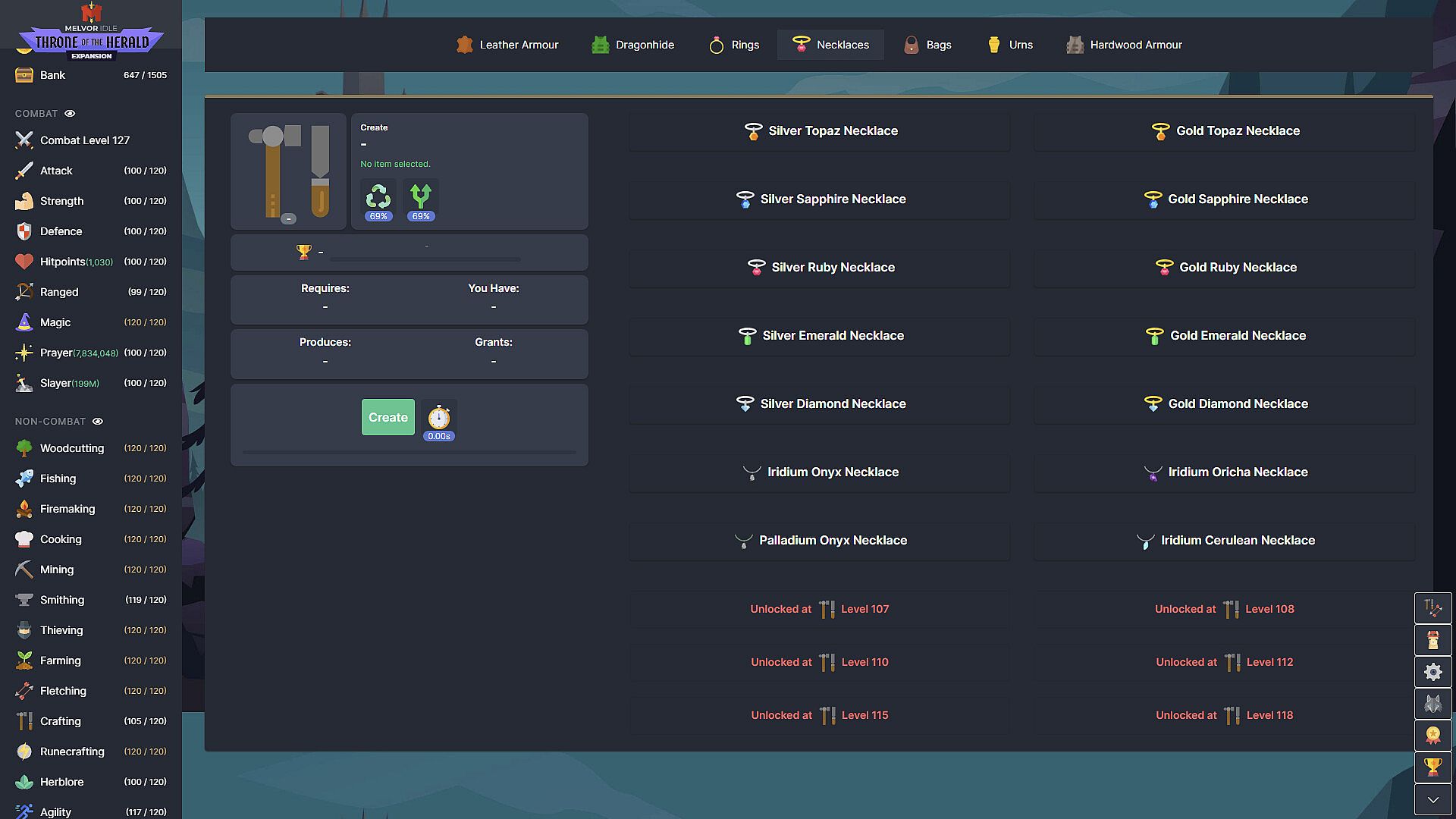
Task: Click the crafting tools icon in right sidebar
Action: [x=1432, y=608]
